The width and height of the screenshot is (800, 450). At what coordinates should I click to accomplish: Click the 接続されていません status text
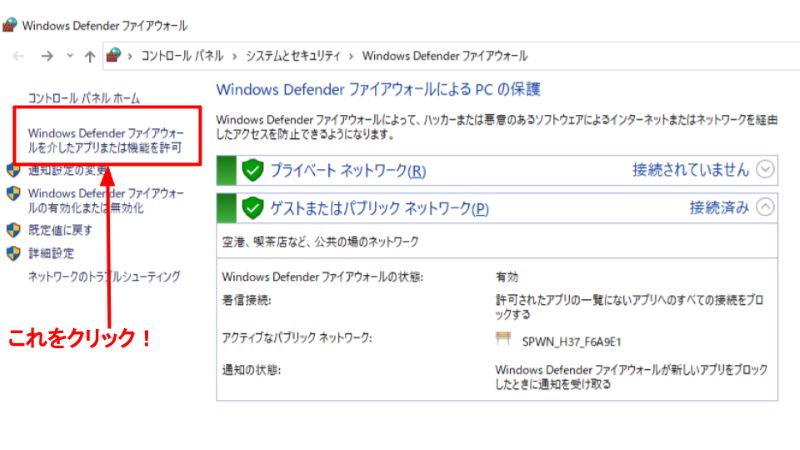pos(691,169)
